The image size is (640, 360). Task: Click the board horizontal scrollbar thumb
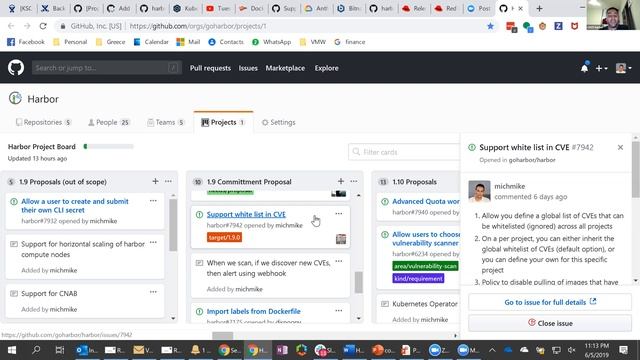click(222, 335)
